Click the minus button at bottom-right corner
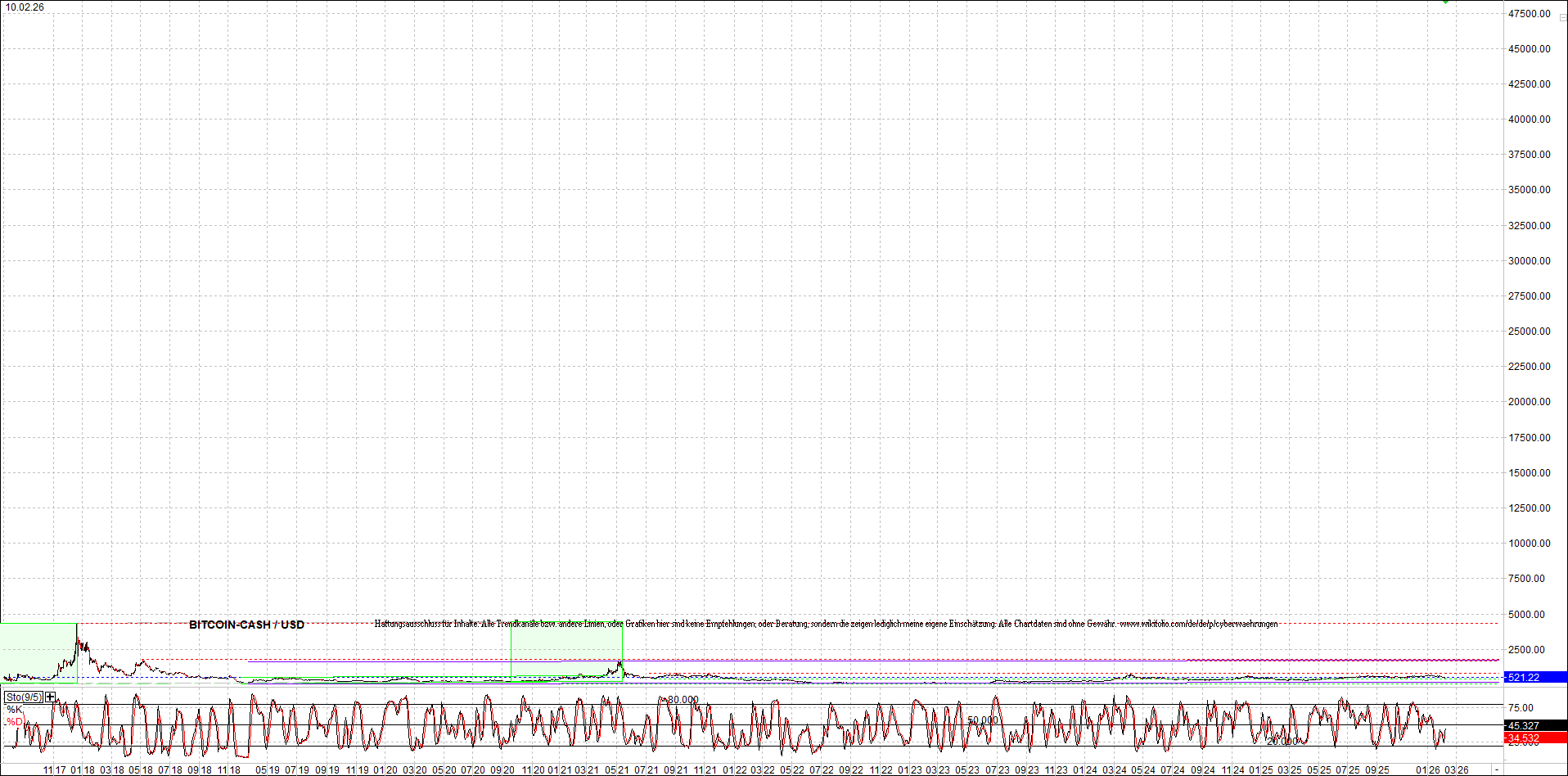The height and width of the screenshot is (776, 1568). (x=1497, y=770)
